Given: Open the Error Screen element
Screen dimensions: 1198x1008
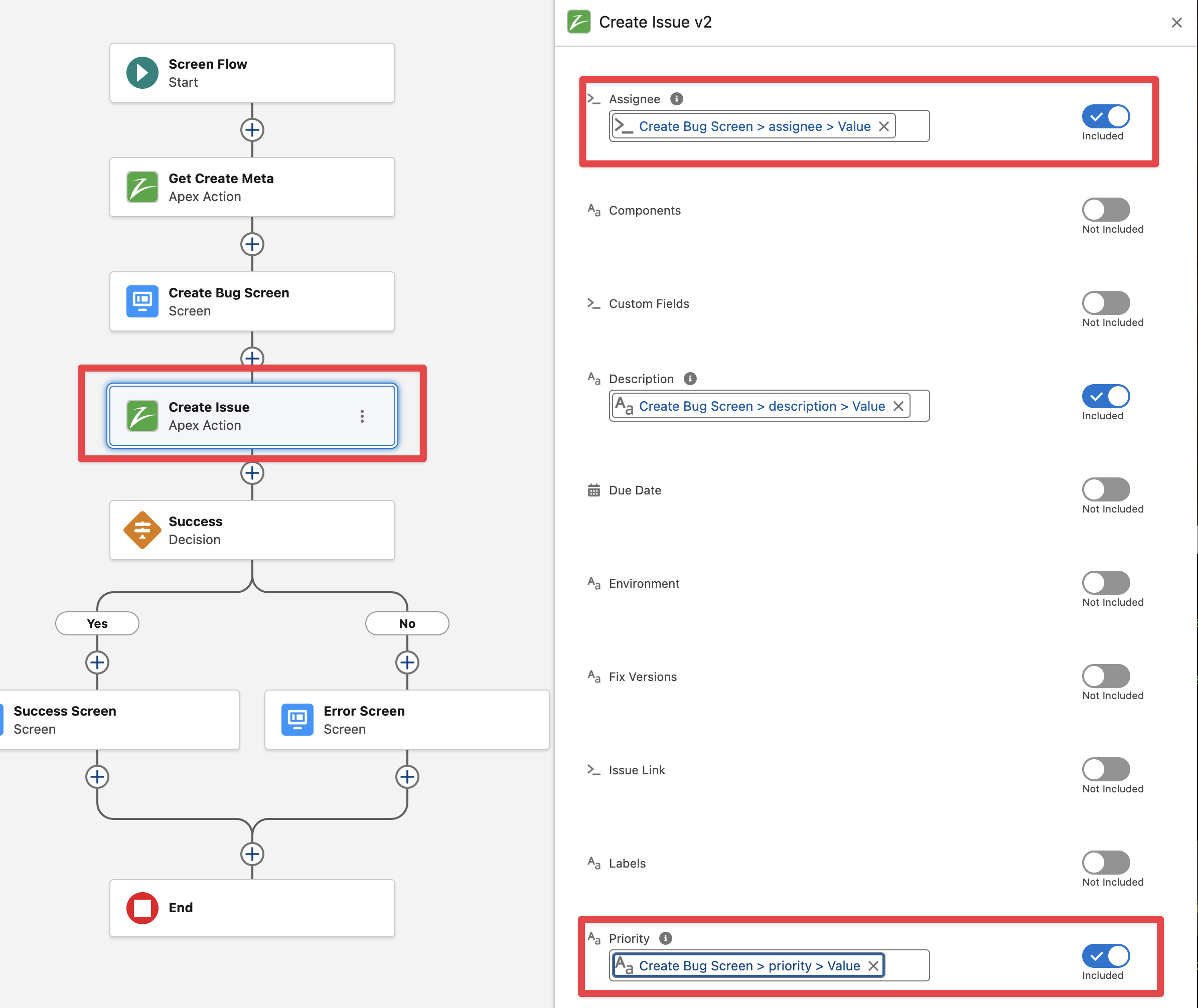Looking at the screenshot, I should coord(407,720).
